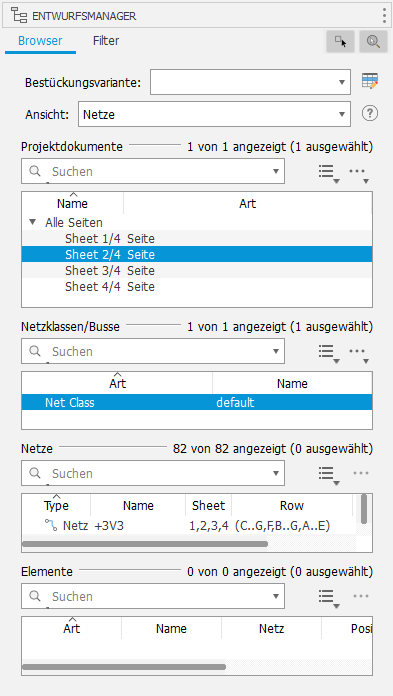Click the Elemente search field
This screenshot has height=696, width=393.
(x=153, y=596)
